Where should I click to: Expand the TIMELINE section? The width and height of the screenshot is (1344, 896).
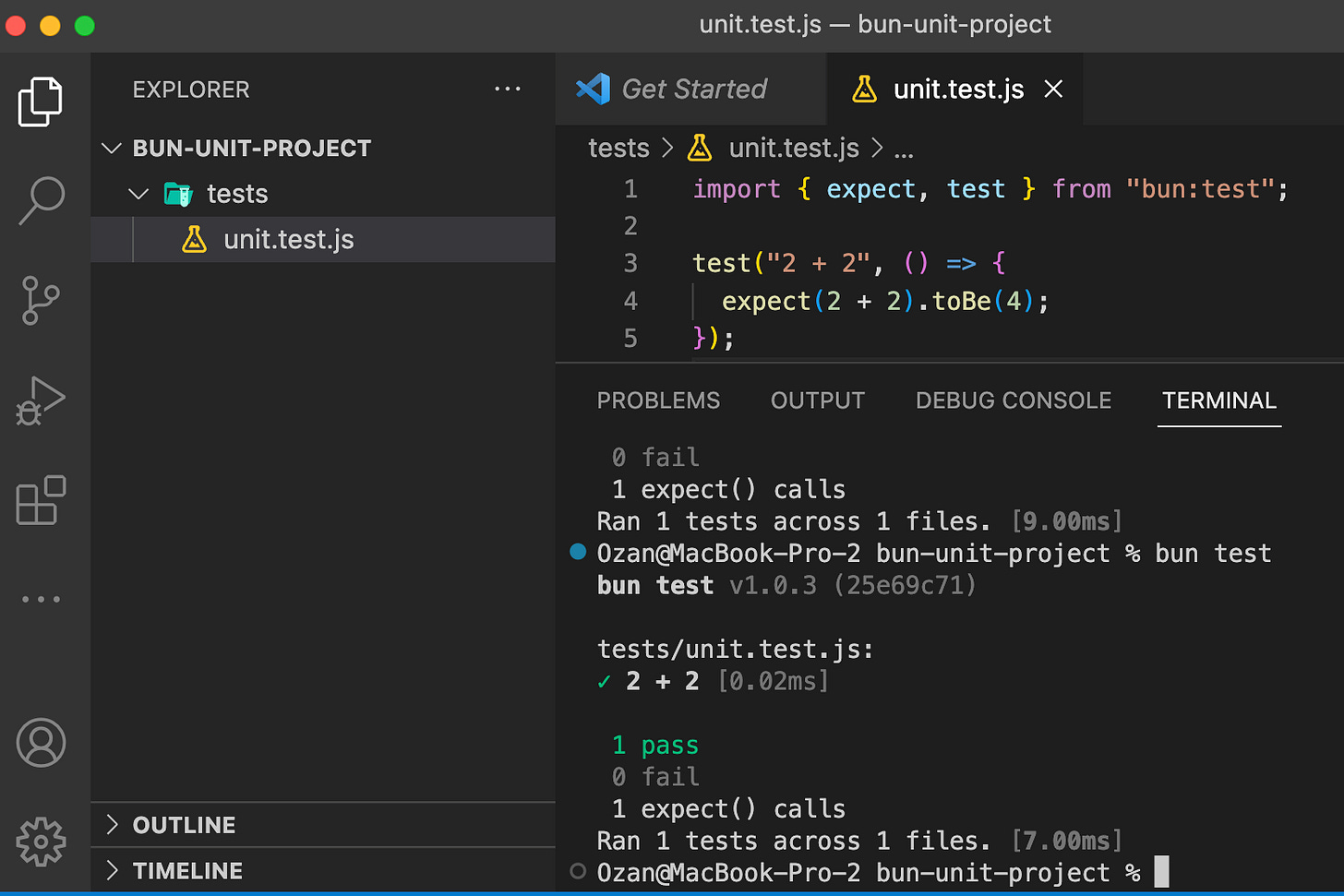click(x=112, y=870)
